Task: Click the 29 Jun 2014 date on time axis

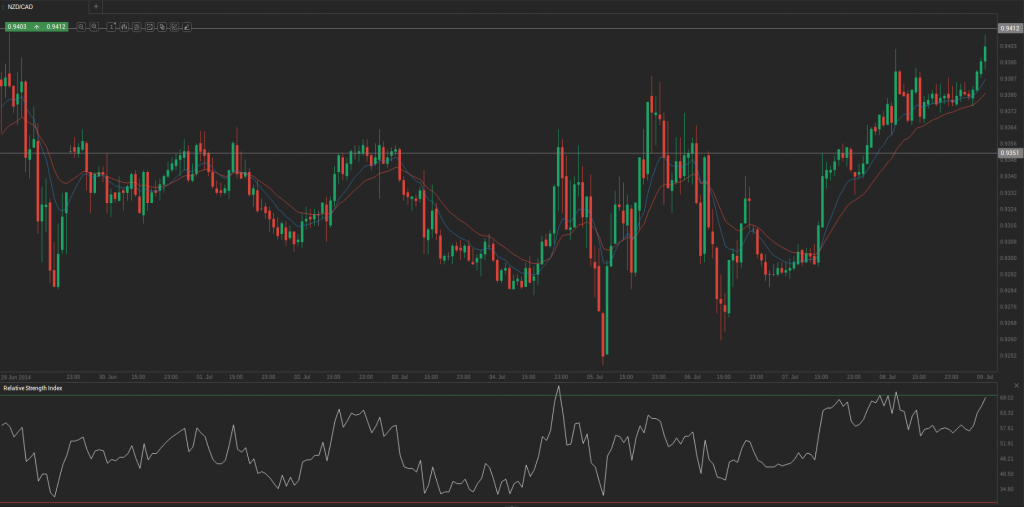Action: [x=17, y=377]
